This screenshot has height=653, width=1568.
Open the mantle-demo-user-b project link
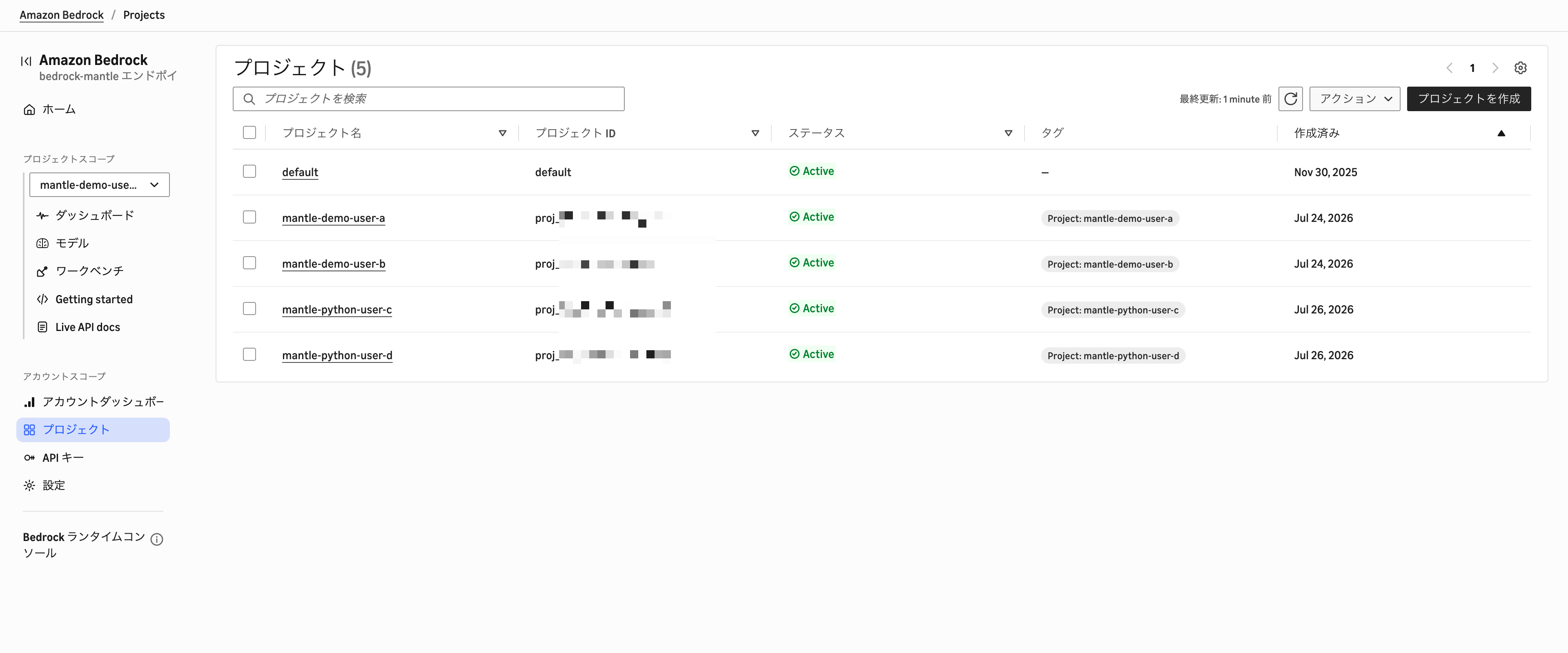[x=334, y=264]
